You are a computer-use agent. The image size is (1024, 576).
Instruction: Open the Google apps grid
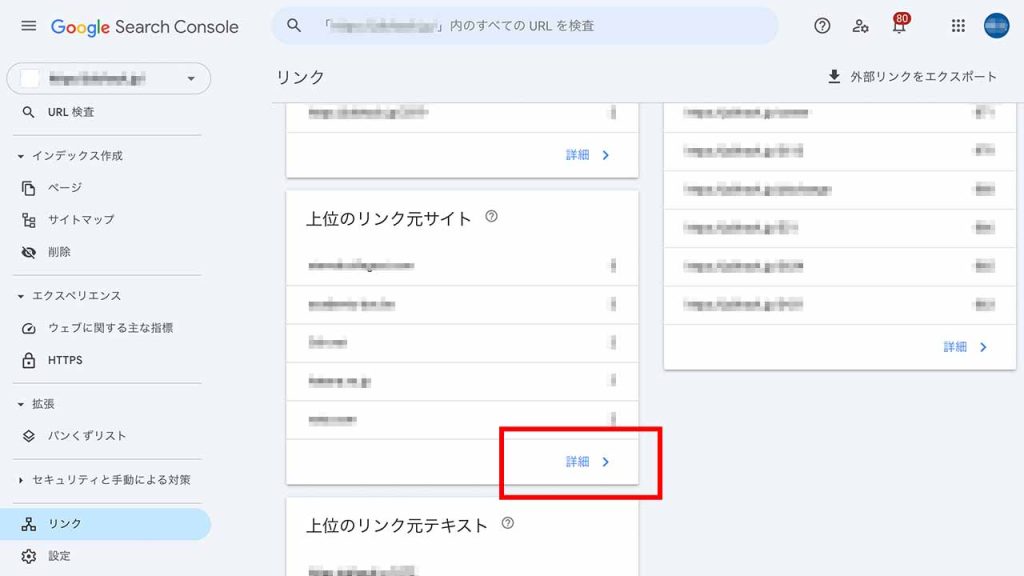coord(958,26)
